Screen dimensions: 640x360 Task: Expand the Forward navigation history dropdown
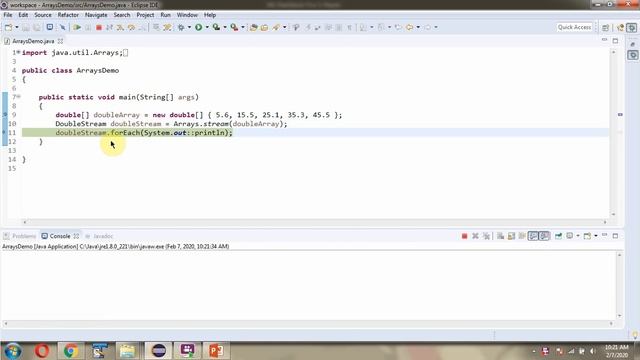436,27
